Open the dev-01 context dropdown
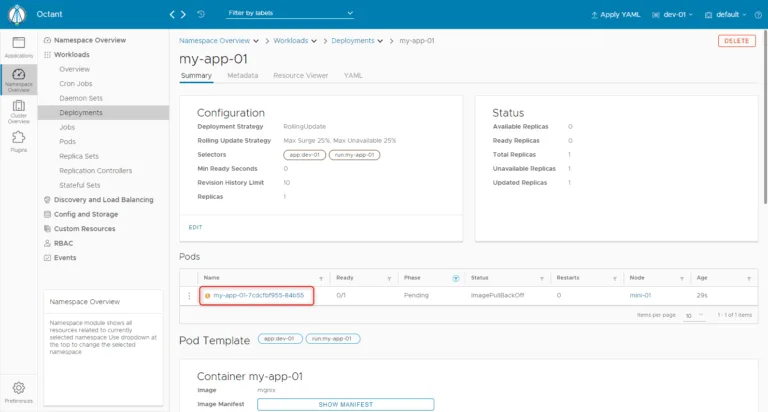This screenshot has width=768, height=412. (x=672, y=15)
